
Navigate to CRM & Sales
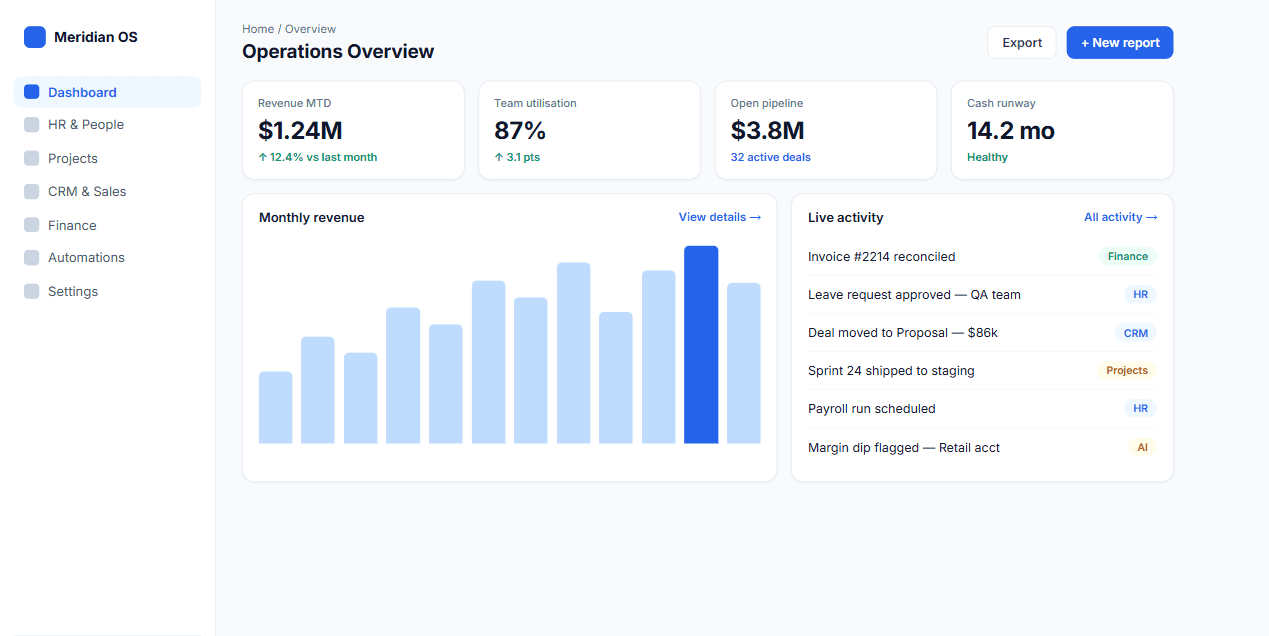[108, 191]
